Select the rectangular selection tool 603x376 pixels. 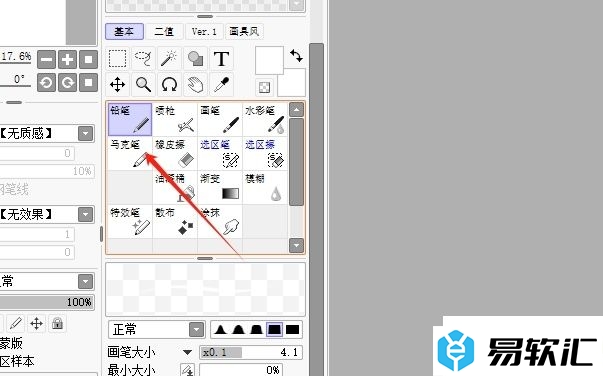(x=118, y=59)
